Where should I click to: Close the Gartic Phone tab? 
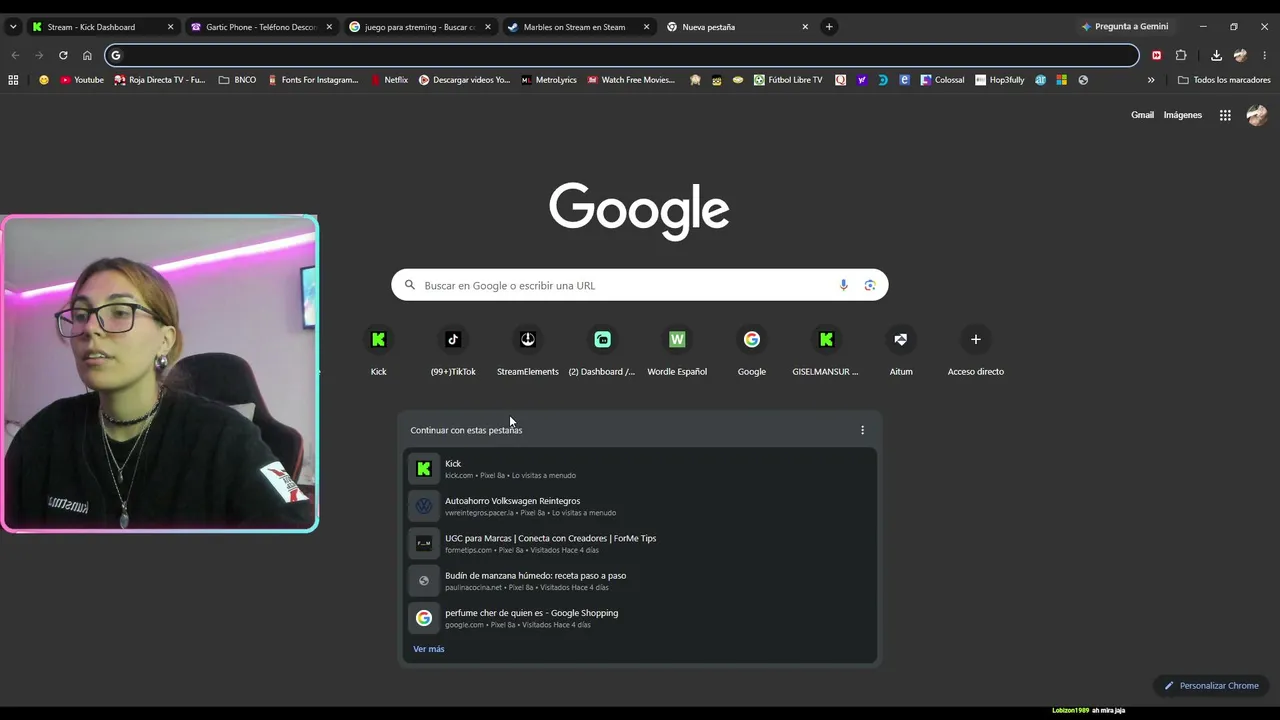(x=329, y=27)
